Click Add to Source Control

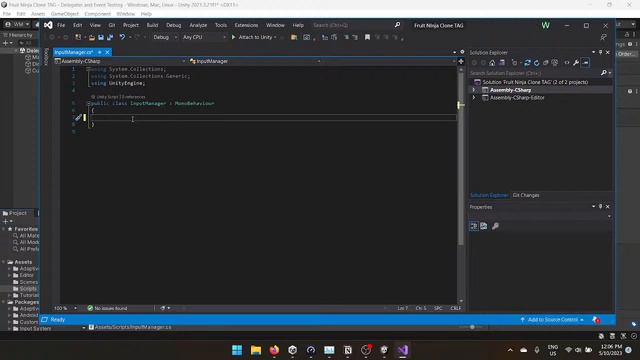click(552, 320)
